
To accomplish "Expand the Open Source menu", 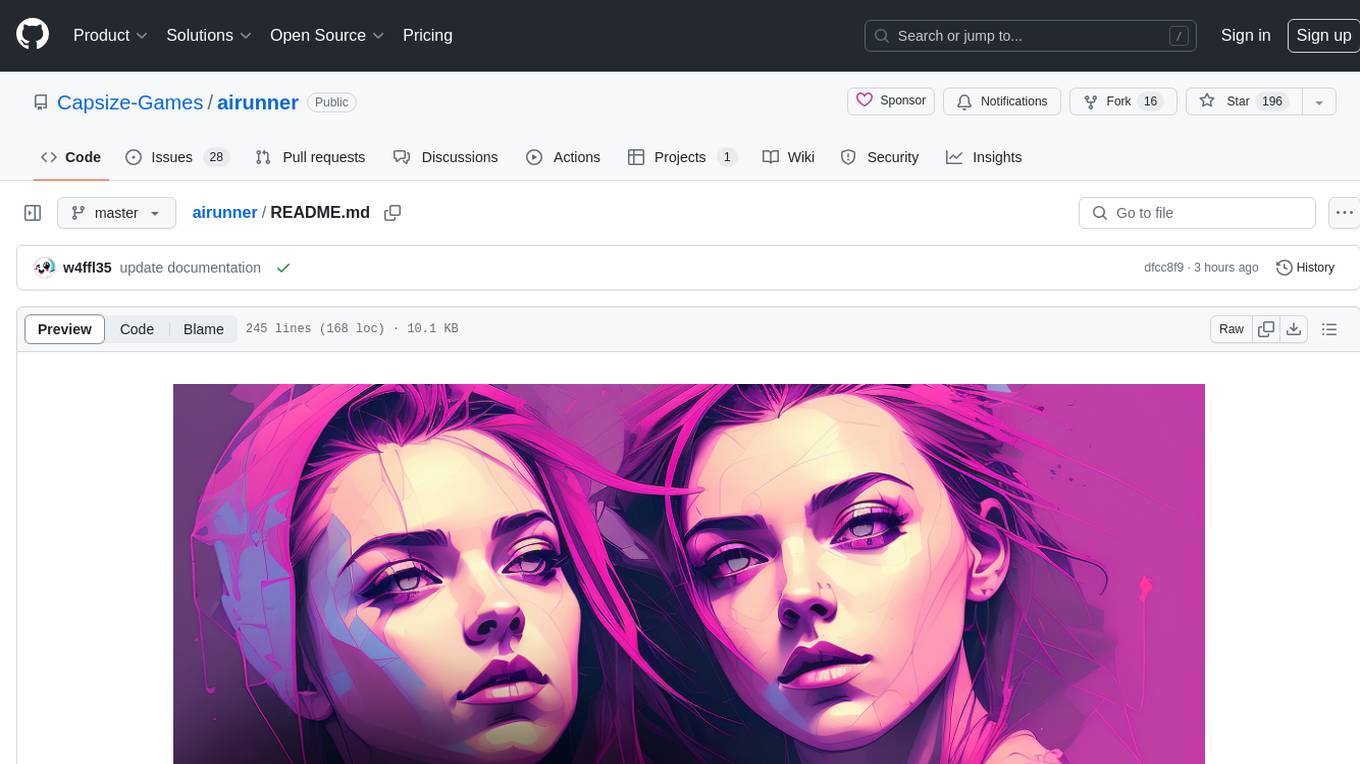I will [327, 35].
